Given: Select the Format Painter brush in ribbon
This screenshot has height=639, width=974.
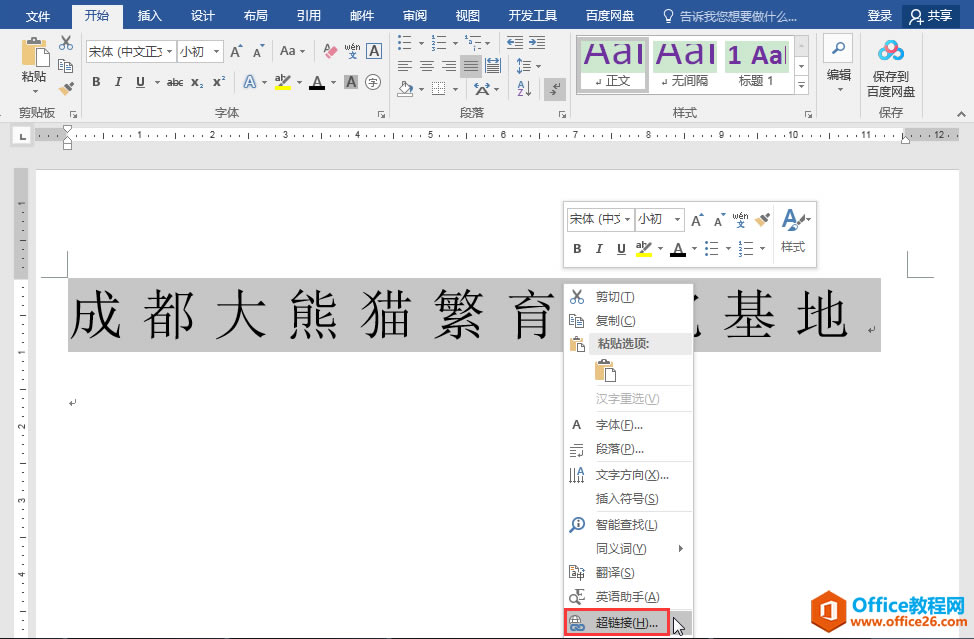Looking at the screenshot, I should [x=66, y=88].
